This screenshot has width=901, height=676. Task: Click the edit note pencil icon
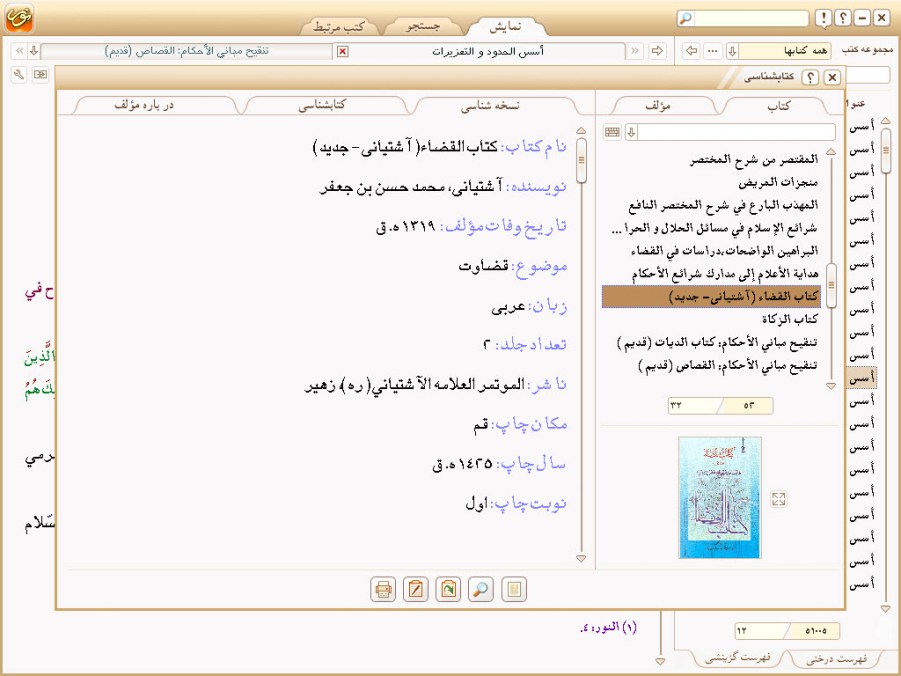(415, 589)
